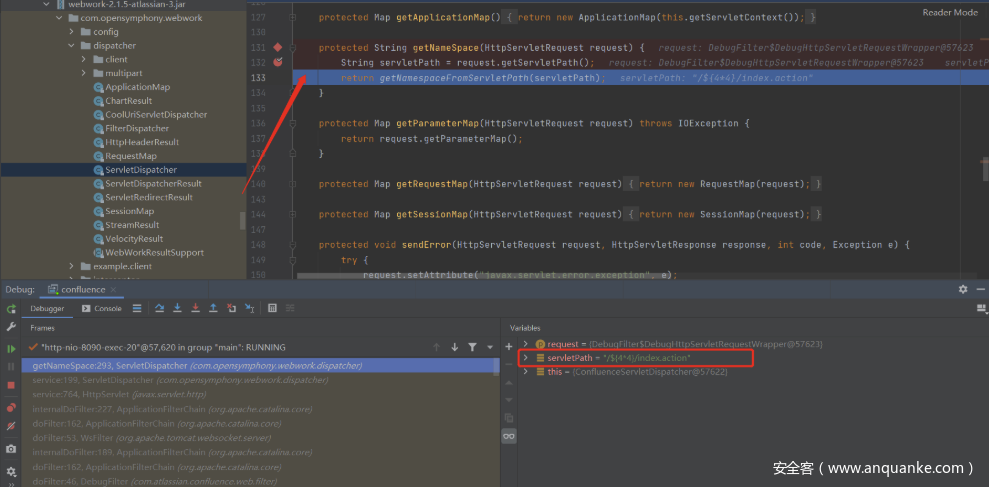Select the confluence debug session tab
The width and height of the screenshot is (989, 487).
(x=82, y=289)
